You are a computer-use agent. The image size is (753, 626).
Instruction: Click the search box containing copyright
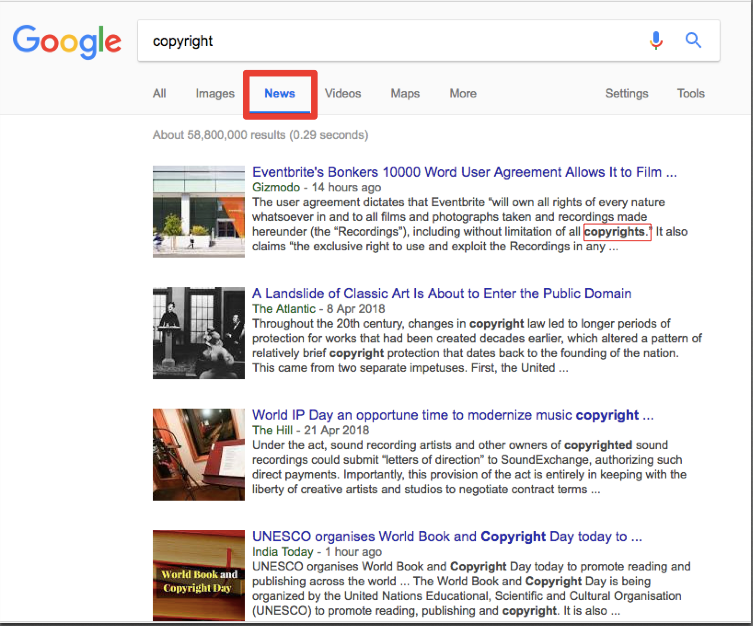coord(428,41)
